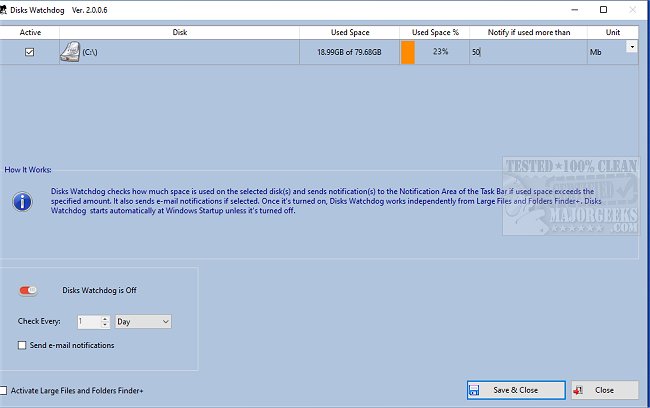Image resolution: width=650 pixels, height=408 pixels.
Task: Click the floppy icon on Save & Close
Action: coord(474,390)
